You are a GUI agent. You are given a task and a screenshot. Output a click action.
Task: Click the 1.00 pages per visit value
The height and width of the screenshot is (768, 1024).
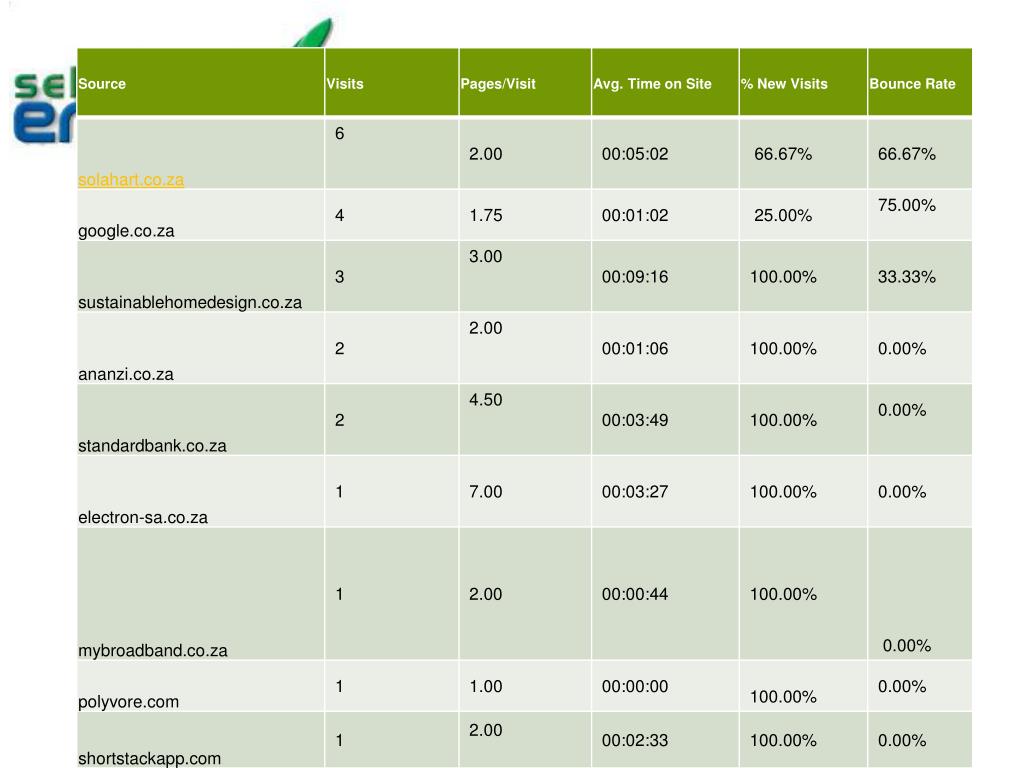[x=485, y=686]
